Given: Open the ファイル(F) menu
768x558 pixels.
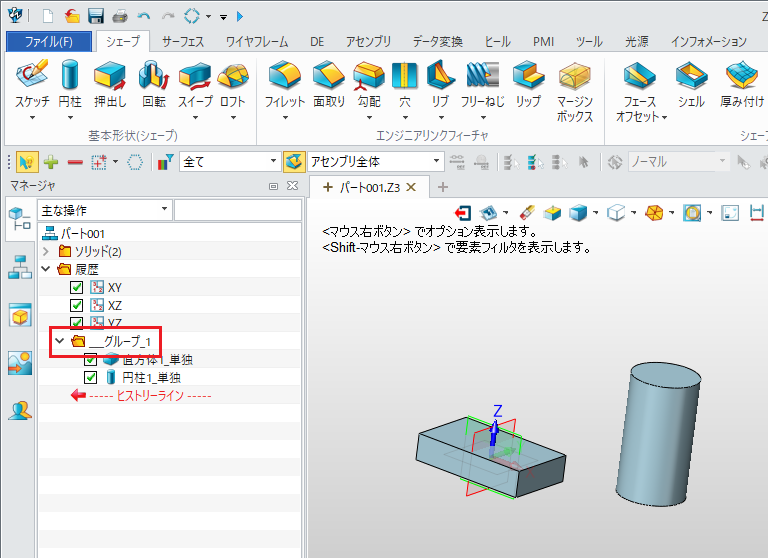Looking at the screenshot, I should [49, 42].
